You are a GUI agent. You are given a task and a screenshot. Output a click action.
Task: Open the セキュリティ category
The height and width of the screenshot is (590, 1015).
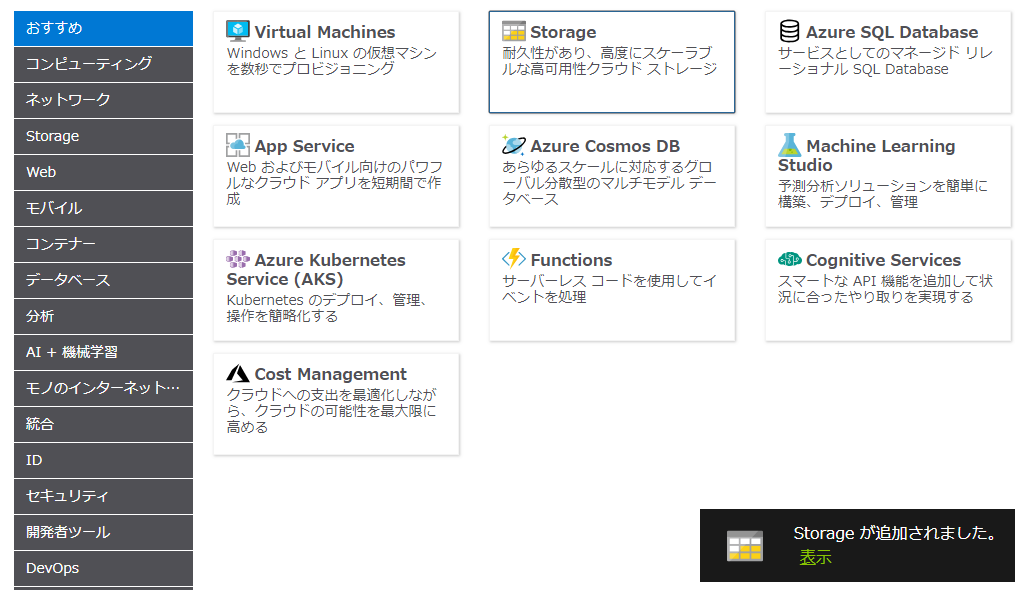pyautogui.click(x=104, y=496)
